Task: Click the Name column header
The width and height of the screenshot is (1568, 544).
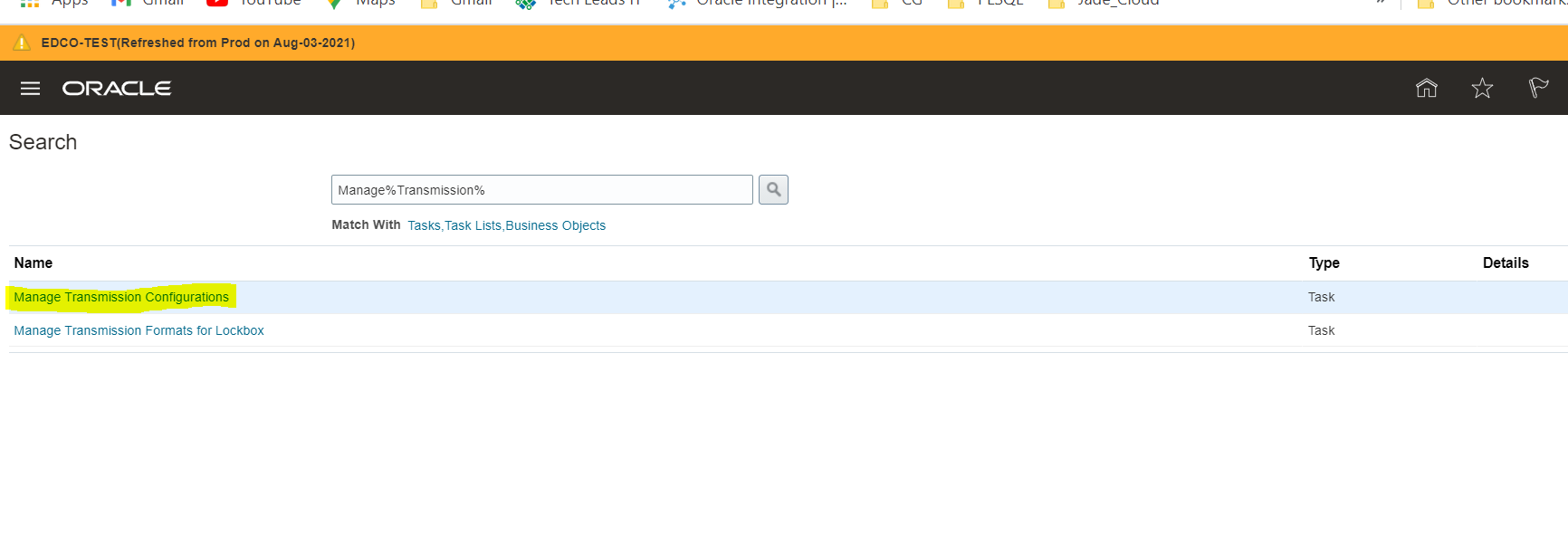Action: [33, 263]
